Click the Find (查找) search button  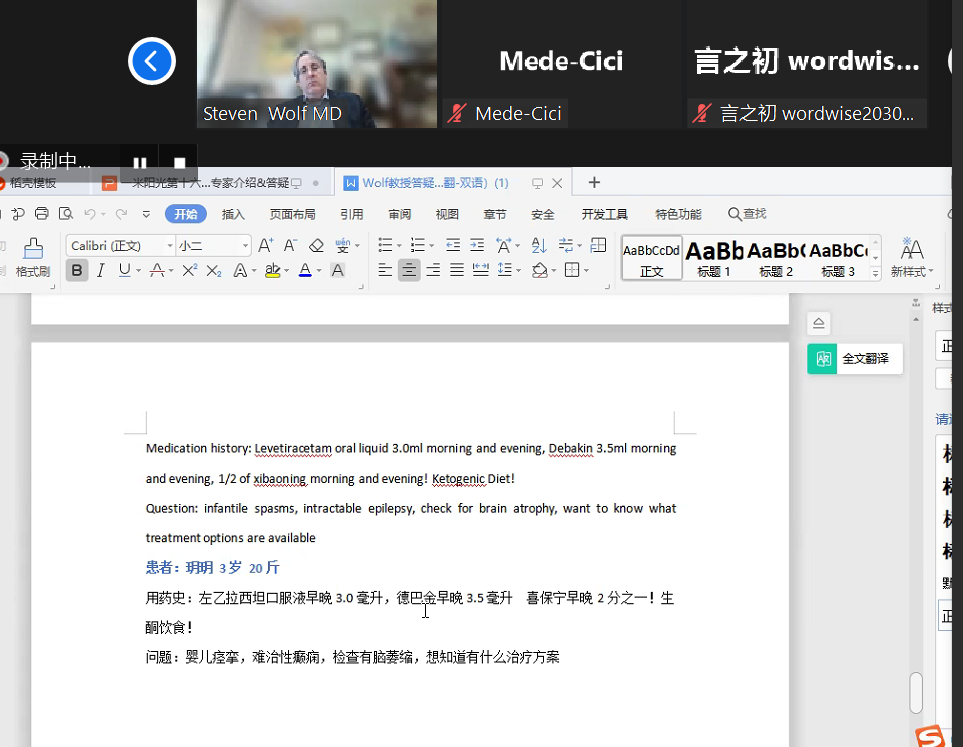(747, 214)
